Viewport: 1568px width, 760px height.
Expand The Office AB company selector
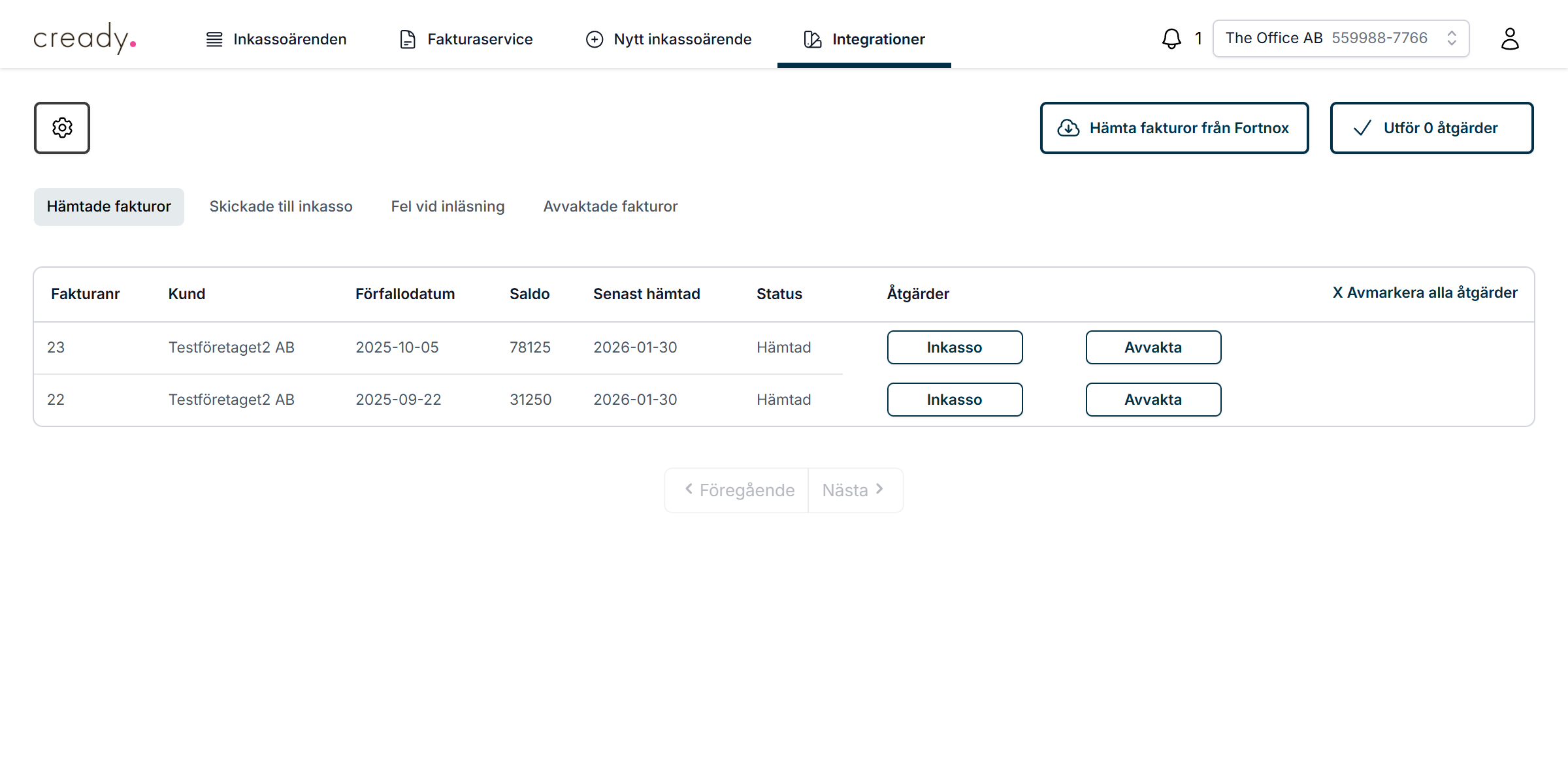click(x=1341, y=39)
